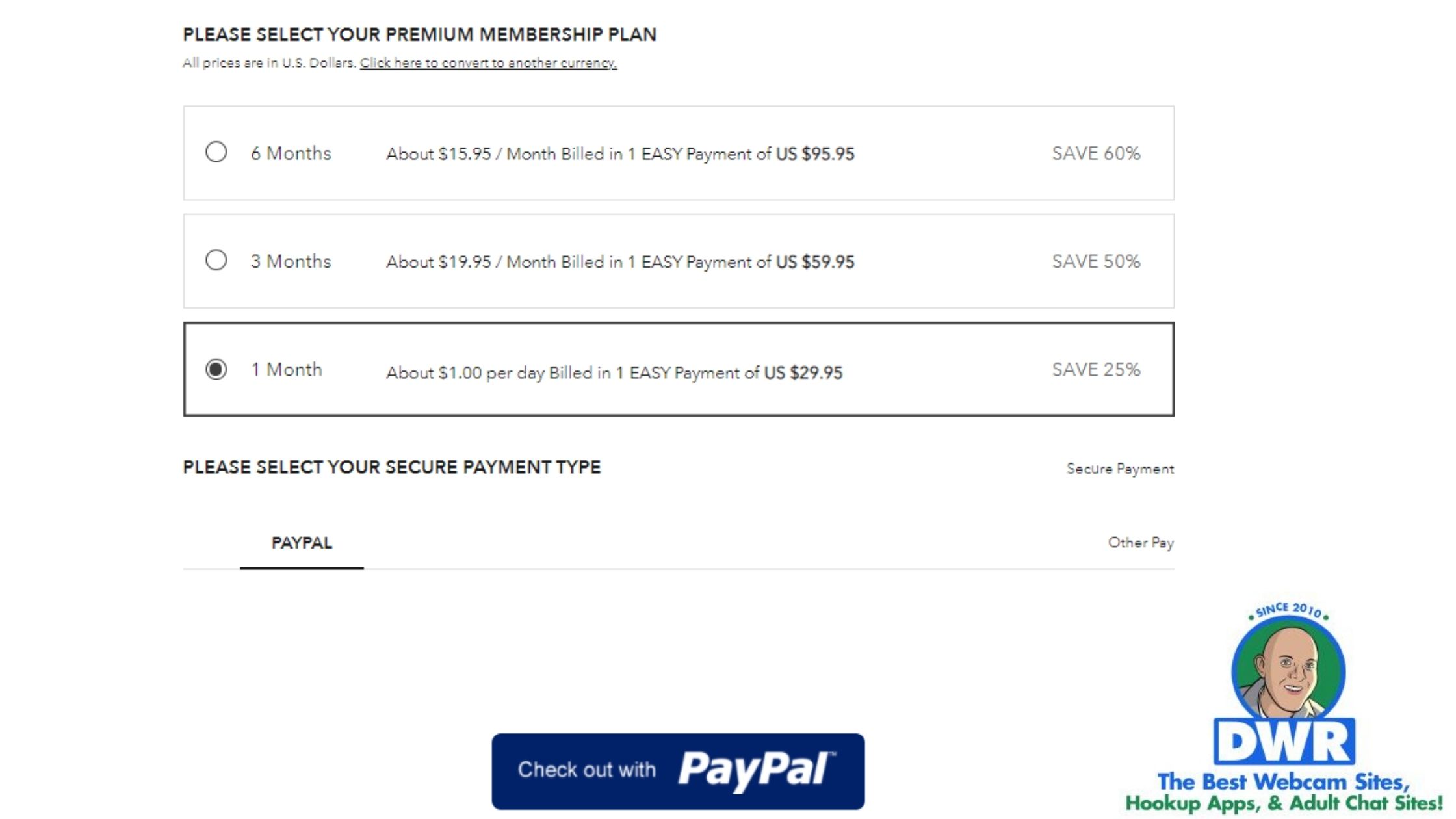Screen dimensions: 1456x819
Task: Click the US $95.95 price text
Action: click(815, 154)
